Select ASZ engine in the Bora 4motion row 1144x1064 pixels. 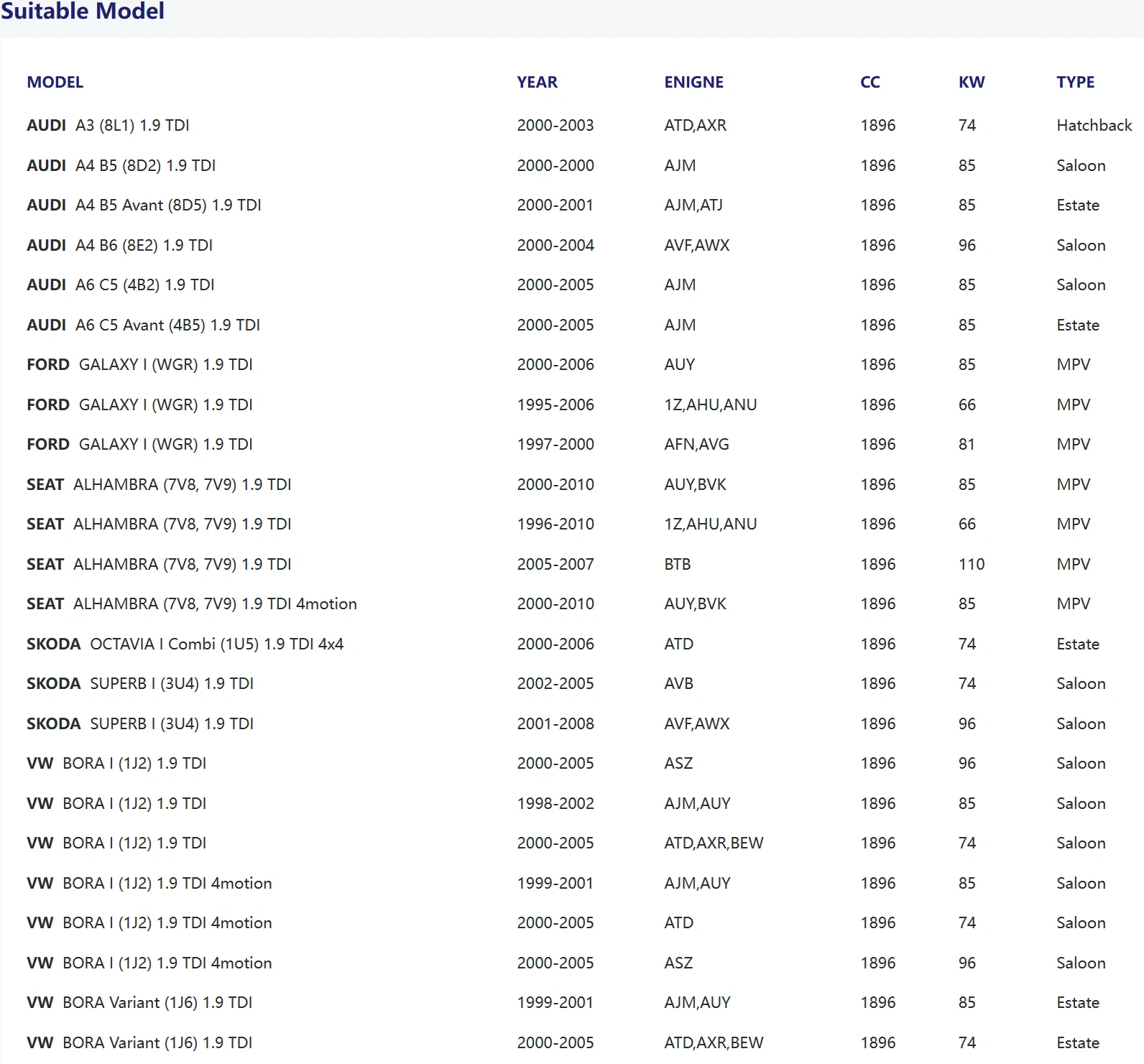click(678, 963)
